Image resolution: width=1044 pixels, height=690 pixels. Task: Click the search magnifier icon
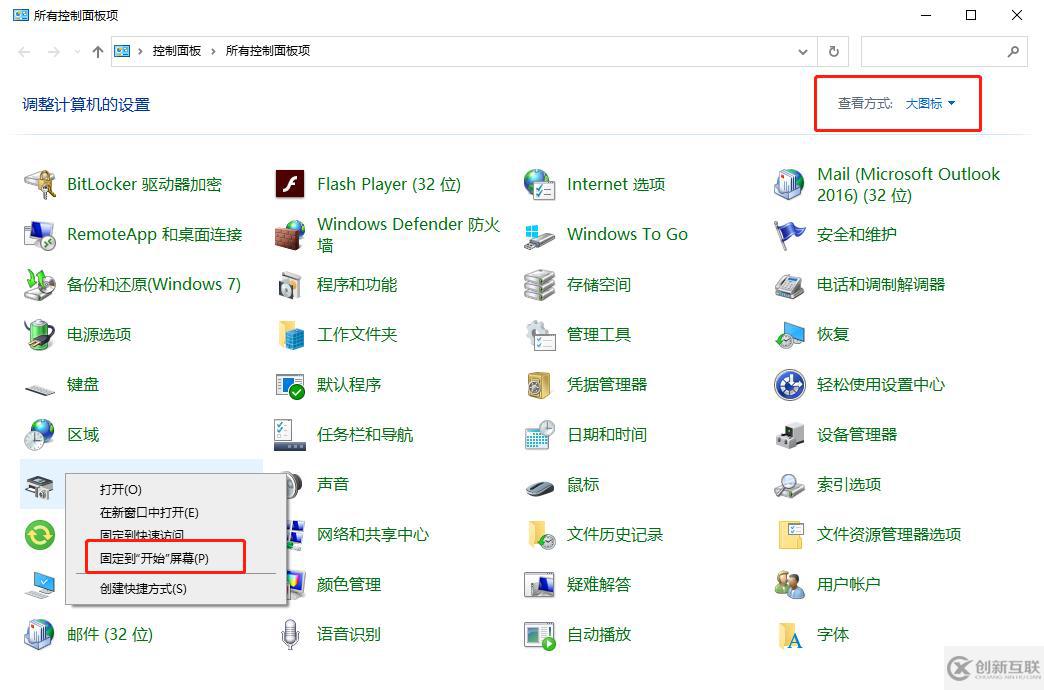point(1013,51)
